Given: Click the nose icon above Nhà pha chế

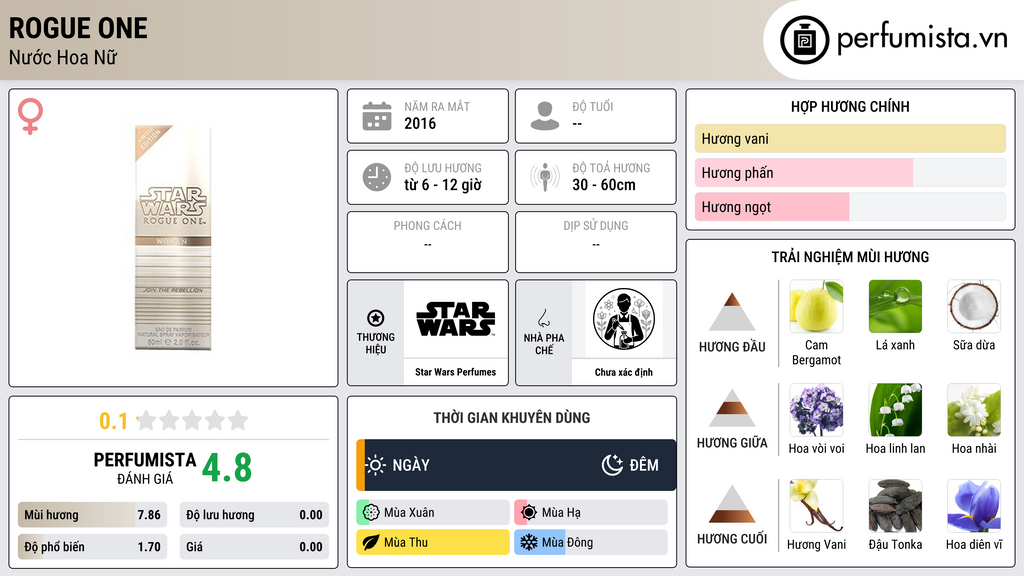Looking at the screenshot, I should point(543,318).
